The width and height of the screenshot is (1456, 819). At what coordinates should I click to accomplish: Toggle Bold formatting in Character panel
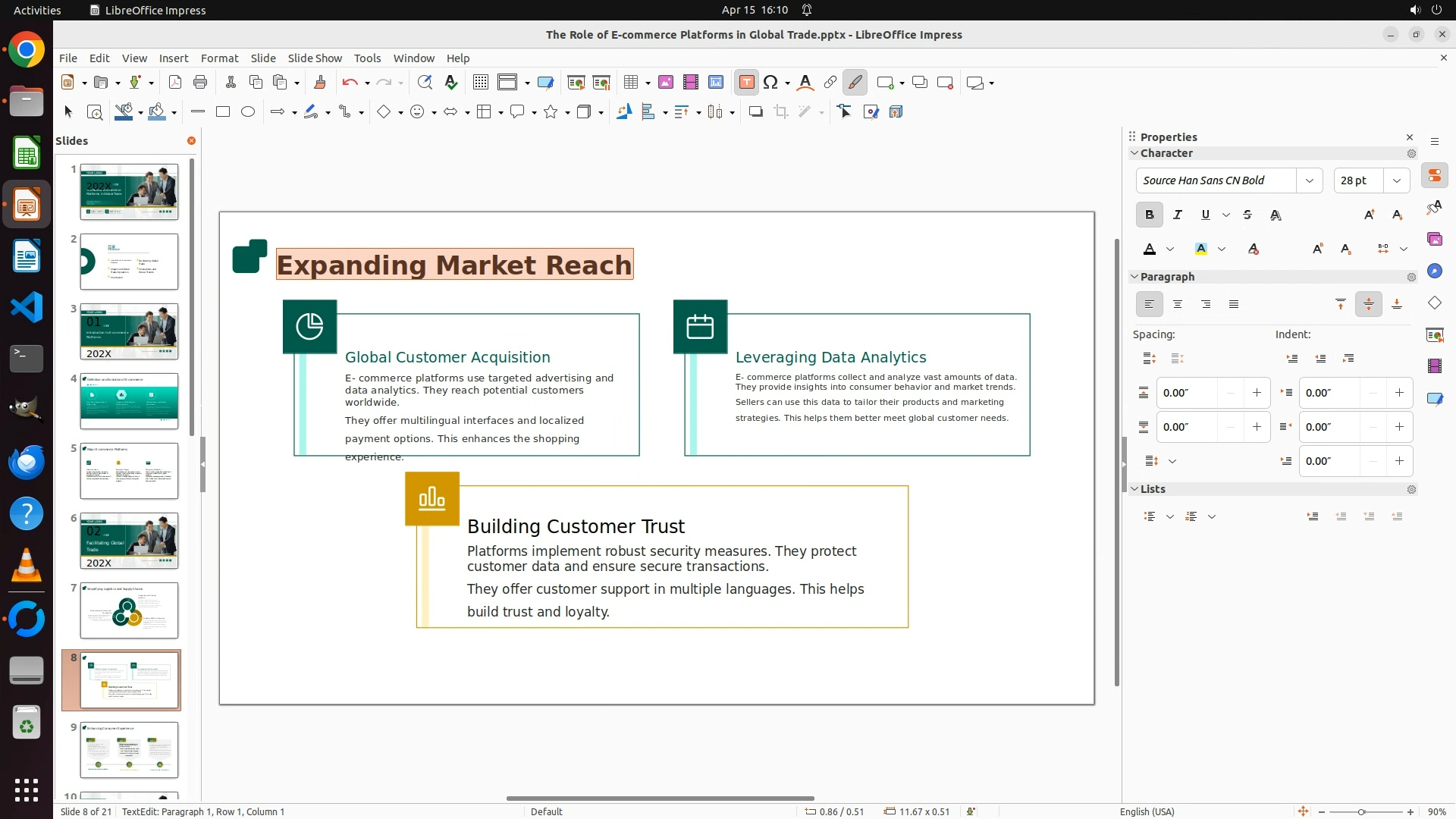pos(1149,215)
